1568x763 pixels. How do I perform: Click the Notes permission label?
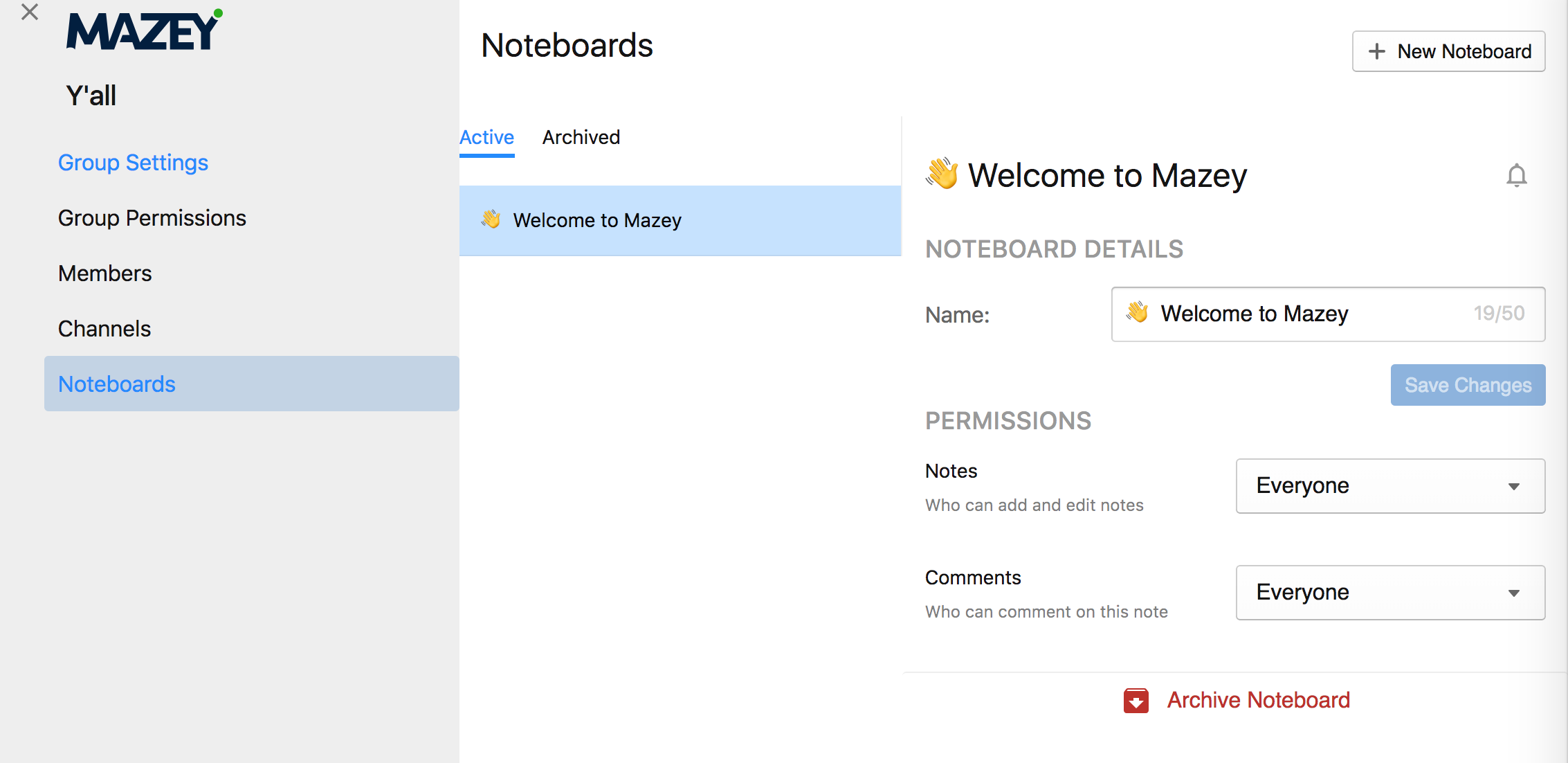[x=951, y=471]
